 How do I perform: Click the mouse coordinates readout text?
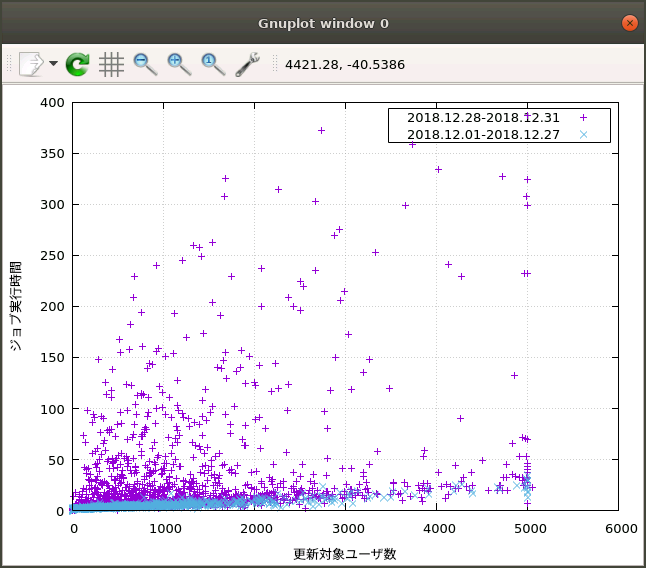click(x=345, y=65)
